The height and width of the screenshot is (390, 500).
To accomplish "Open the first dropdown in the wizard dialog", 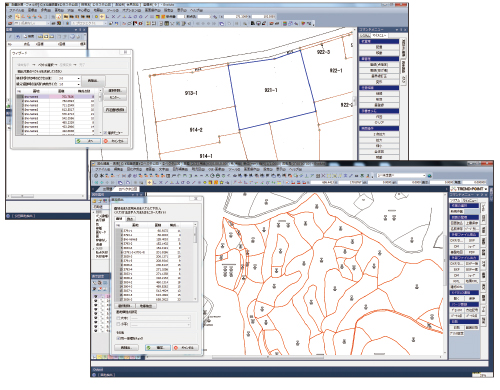I will pyautogui.click(x=69, y=78).
